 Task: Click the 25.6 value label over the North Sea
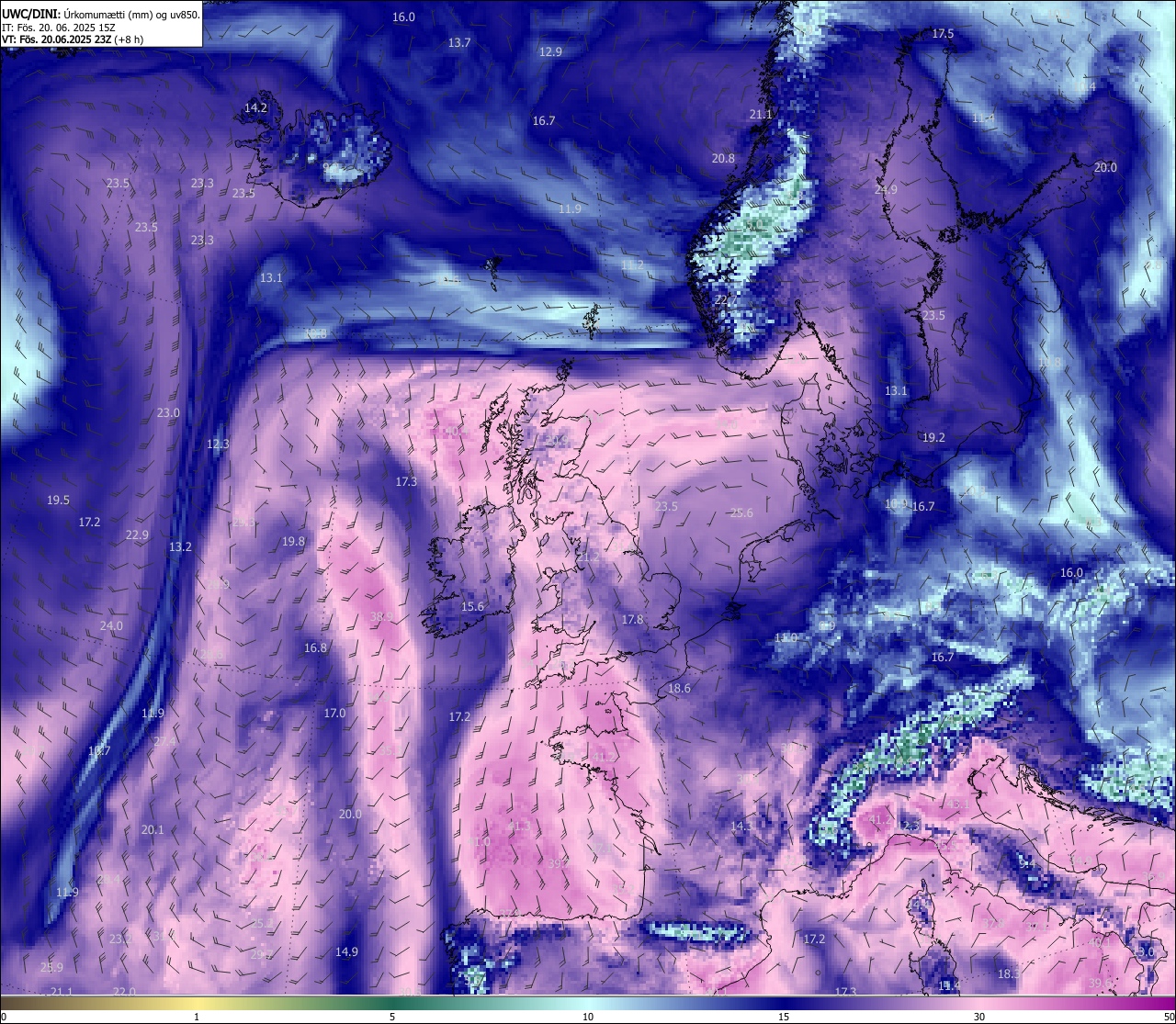click(x=741, y=513)
